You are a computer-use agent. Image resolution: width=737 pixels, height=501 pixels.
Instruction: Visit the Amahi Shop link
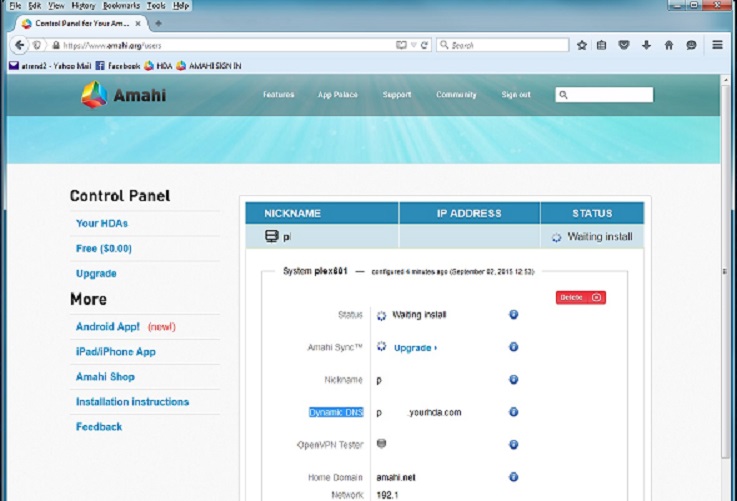tap(105, 376)
